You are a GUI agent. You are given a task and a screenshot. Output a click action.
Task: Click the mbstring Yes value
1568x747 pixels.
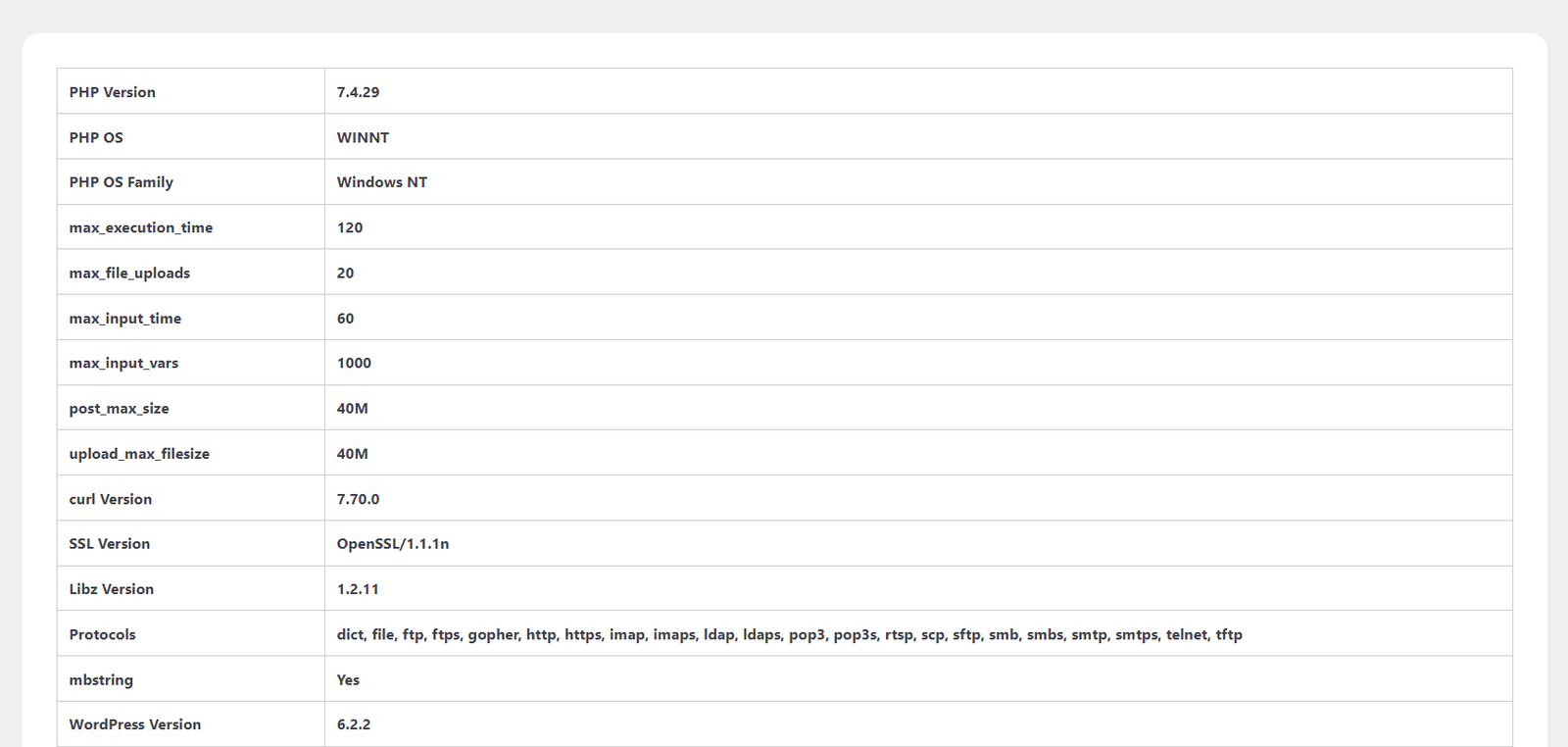[x=348, y=680]
